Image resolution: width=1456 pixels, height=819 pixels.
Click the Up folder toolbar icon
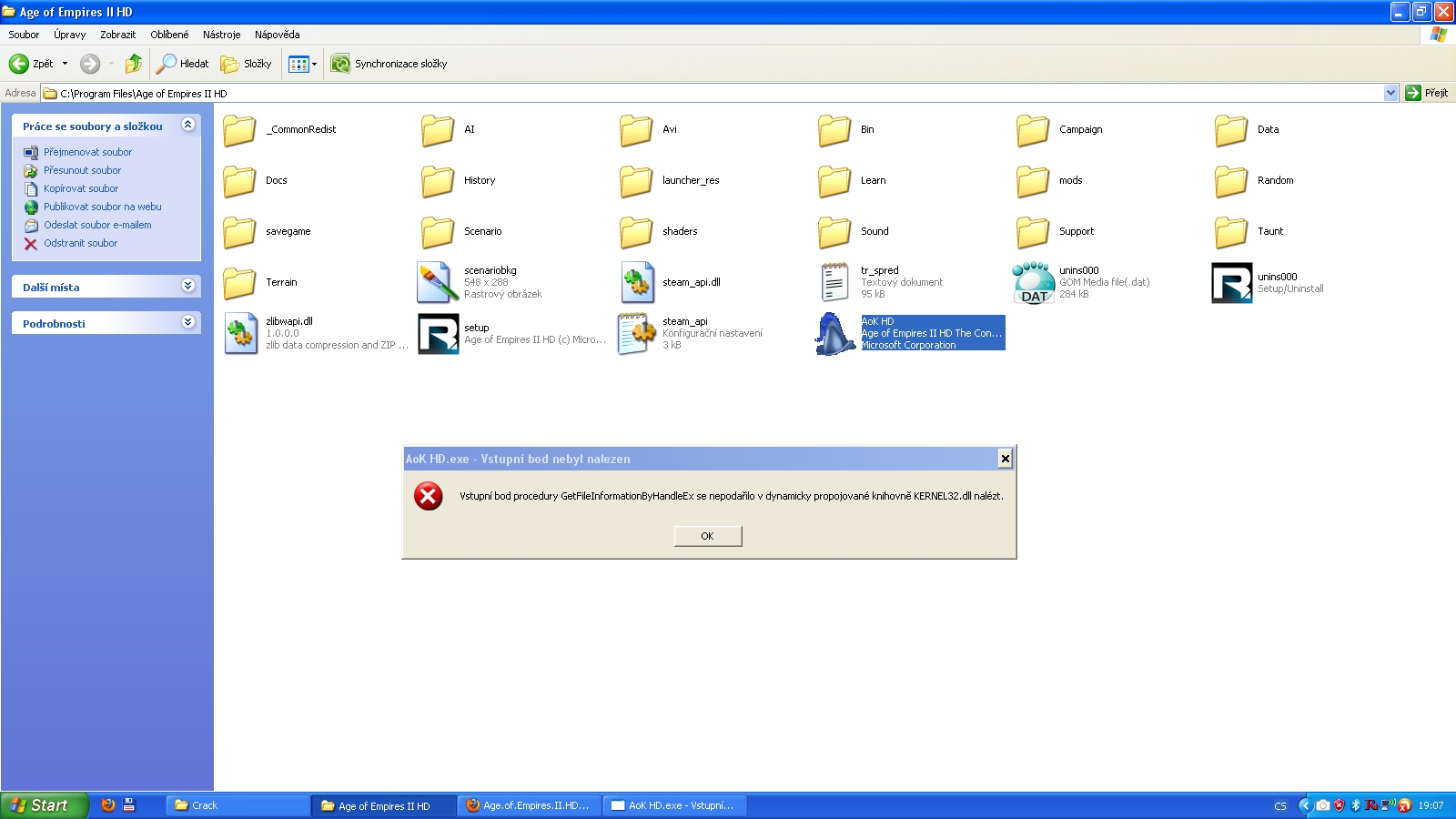tap(134, 64)
